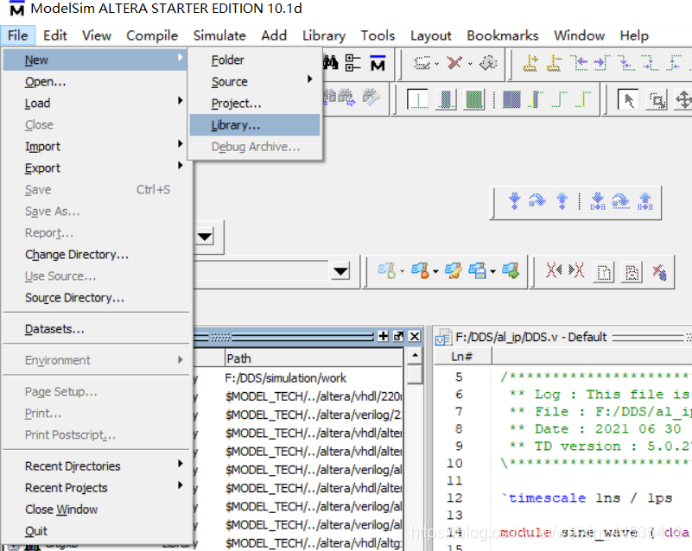Open the Bookmarks menu
This screenshot has height=551, width=692.
click(502, 35)
